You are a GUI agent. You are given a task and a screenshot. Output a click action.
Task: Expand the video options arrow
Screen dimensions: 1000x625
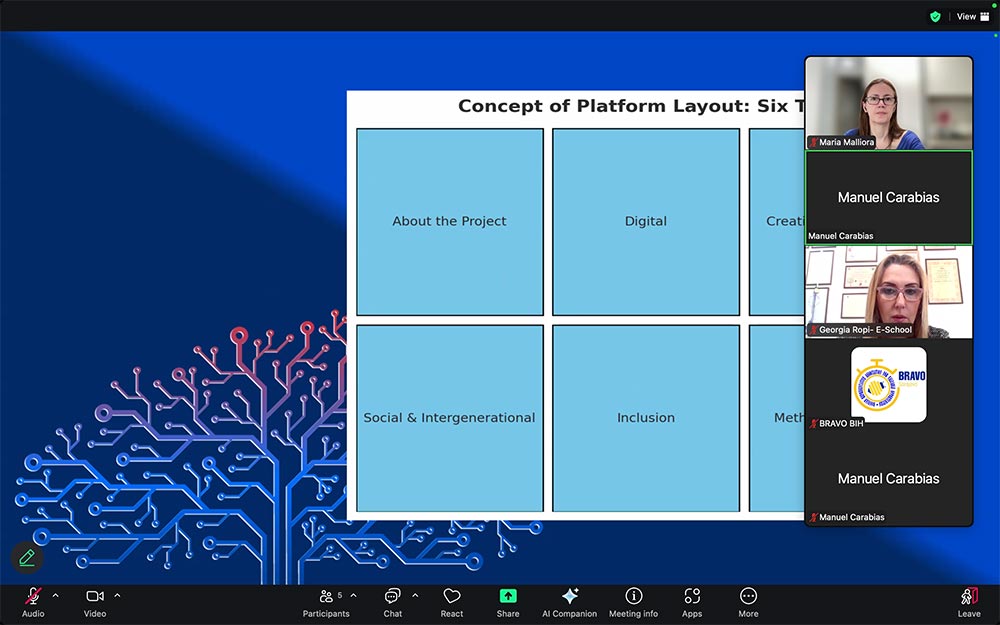pos(117,595)
